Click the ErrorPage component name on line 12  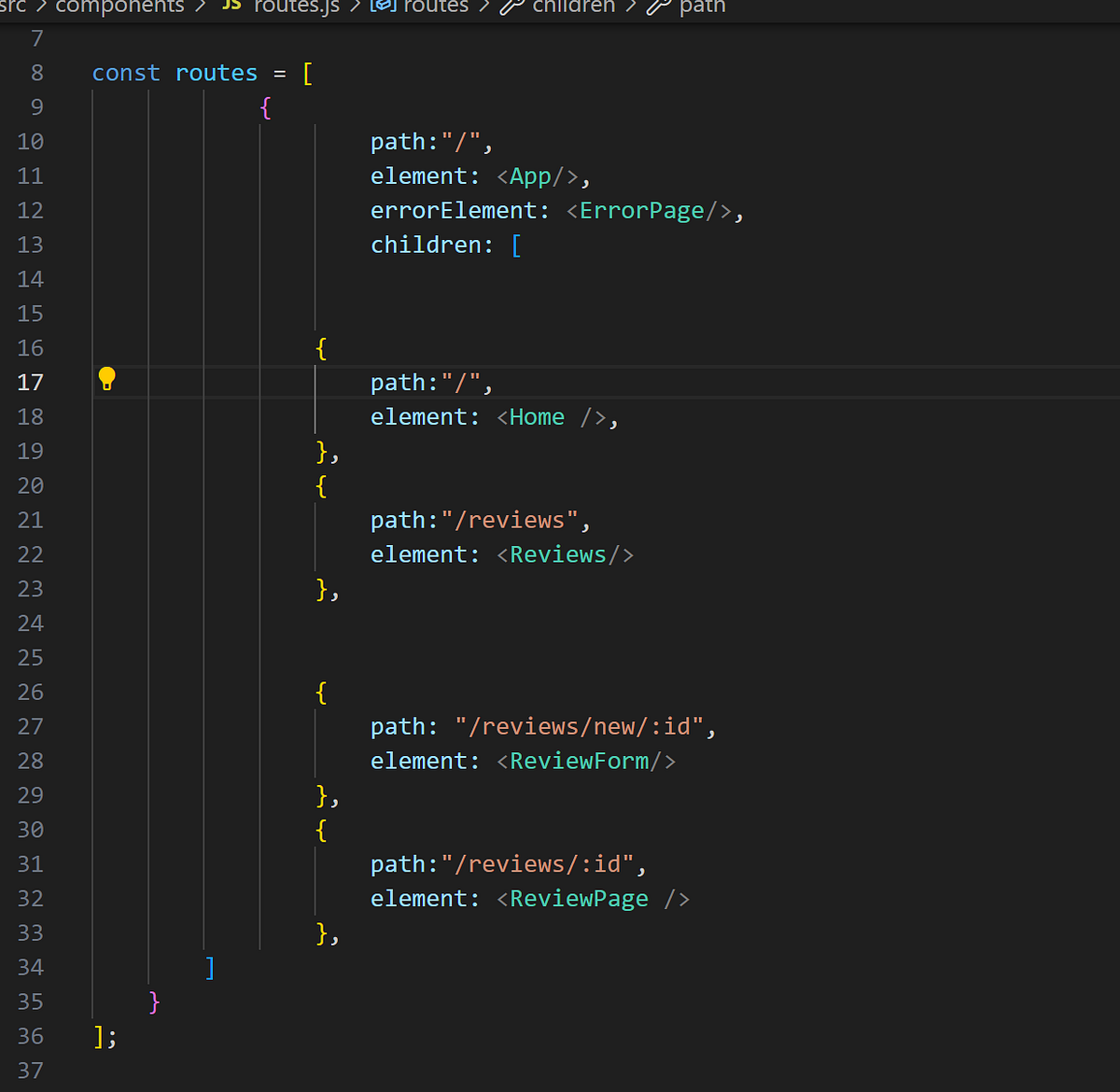click(x=641, y=210)
